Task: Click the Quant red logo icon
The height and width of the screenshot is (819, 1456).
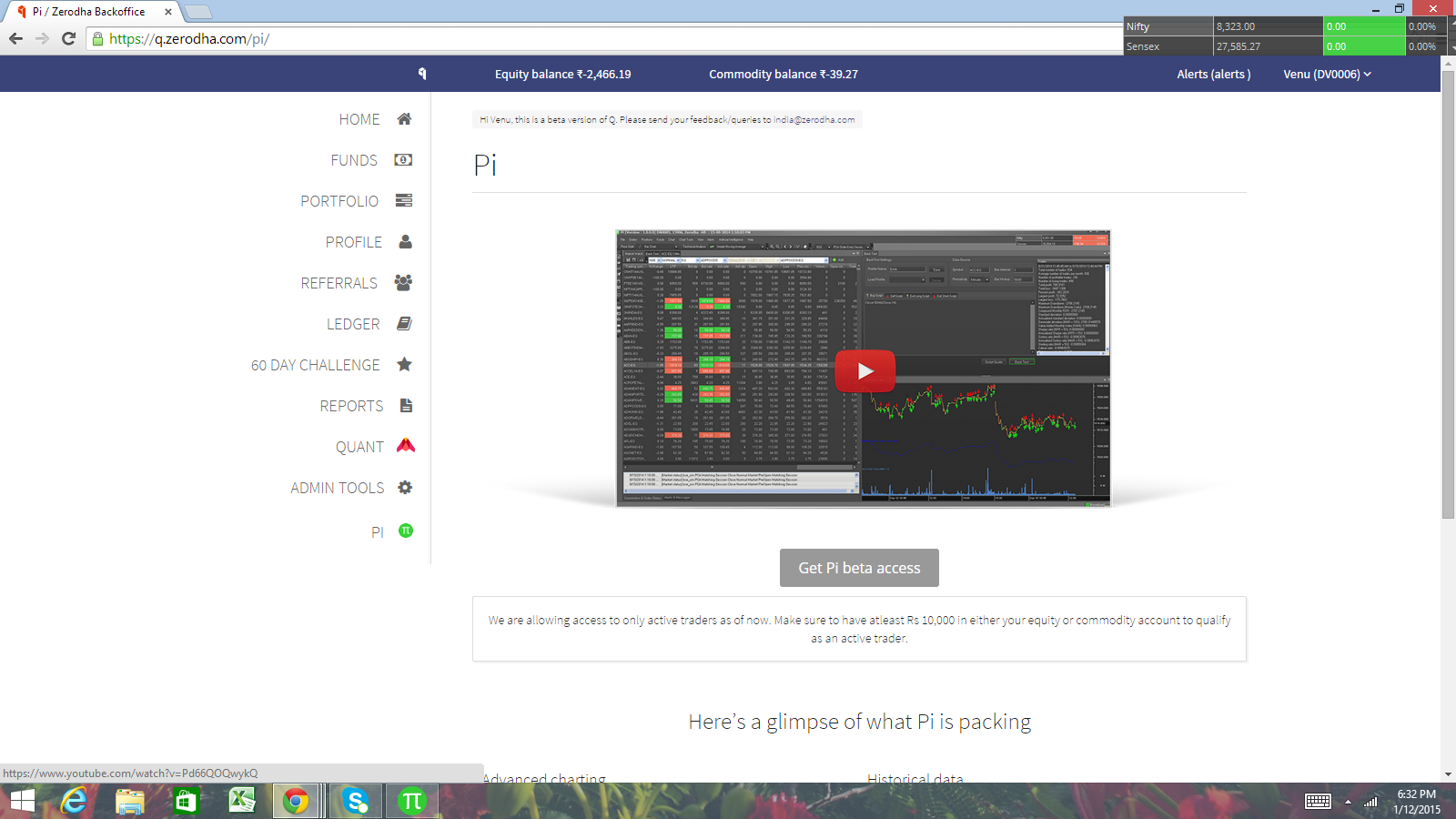Action: click(406, 445)
